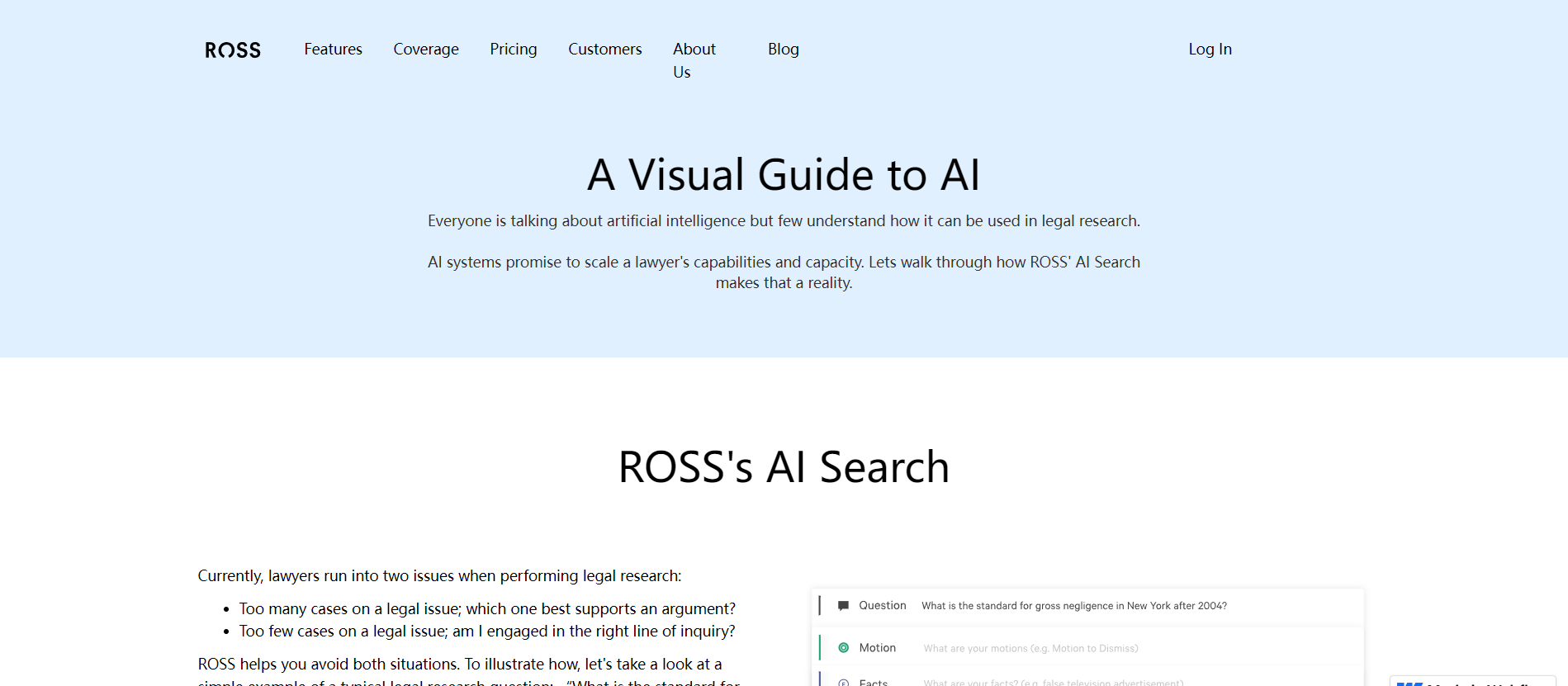Visit the Blog link
Screen dimensions: 1568x686
pos(783,50)
